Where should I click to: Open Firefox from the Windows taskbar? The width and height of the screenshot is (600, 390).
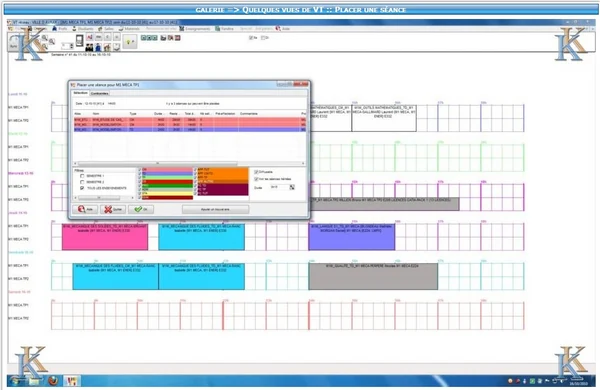tap(53, 380)
